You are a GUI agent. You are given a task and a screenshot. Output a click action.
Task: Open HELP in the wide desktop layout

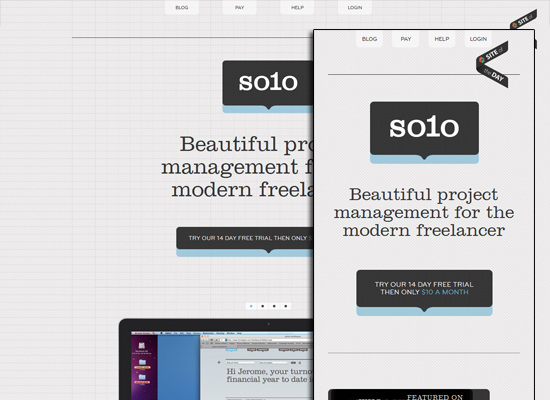(x=297, y=7)
